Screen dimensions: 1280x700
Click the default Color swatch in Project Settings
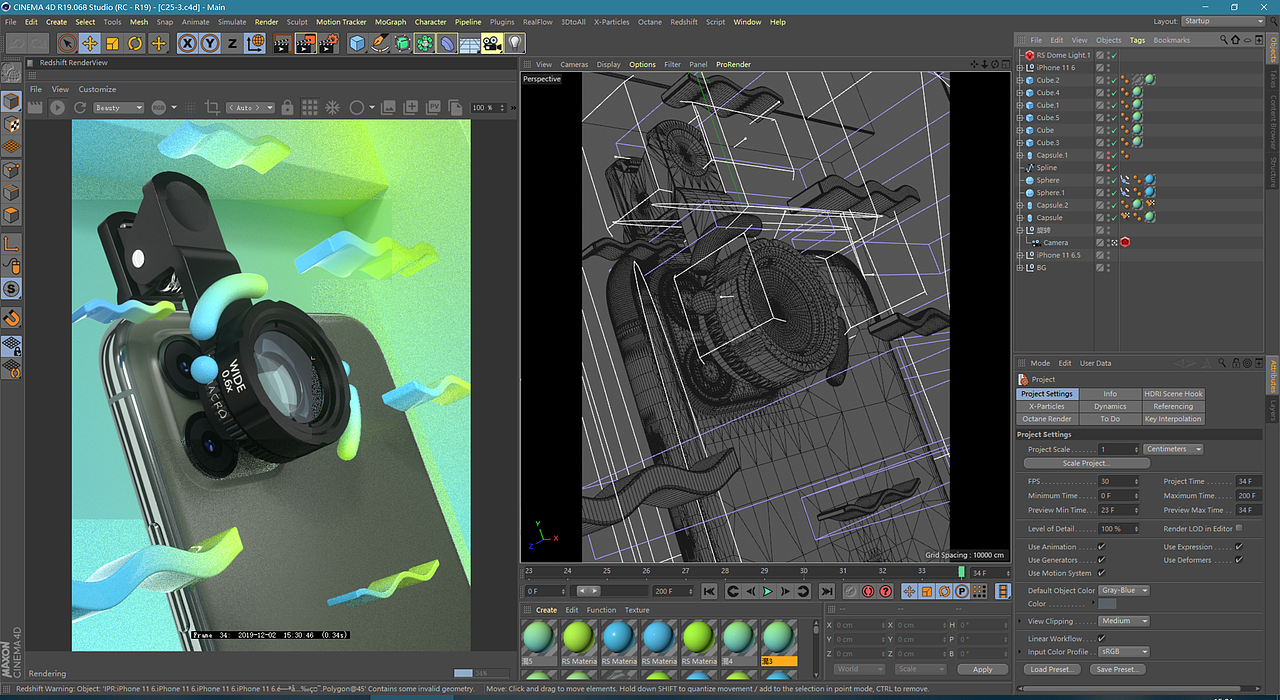(x=1108, y=604)
